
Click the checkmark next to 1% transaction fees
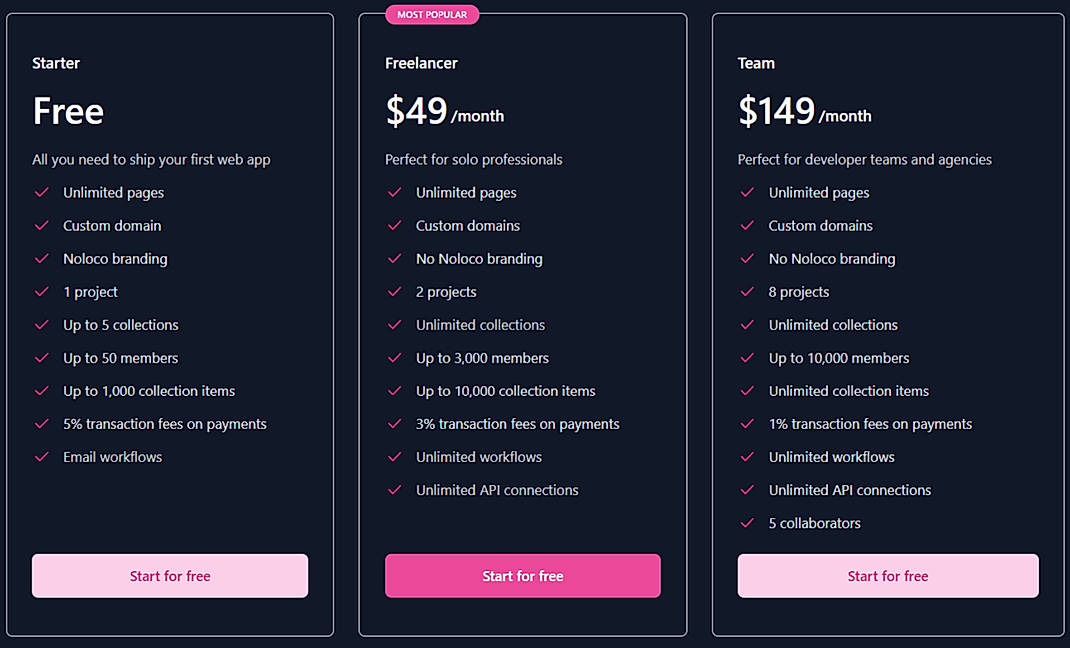tap(747, 424)
